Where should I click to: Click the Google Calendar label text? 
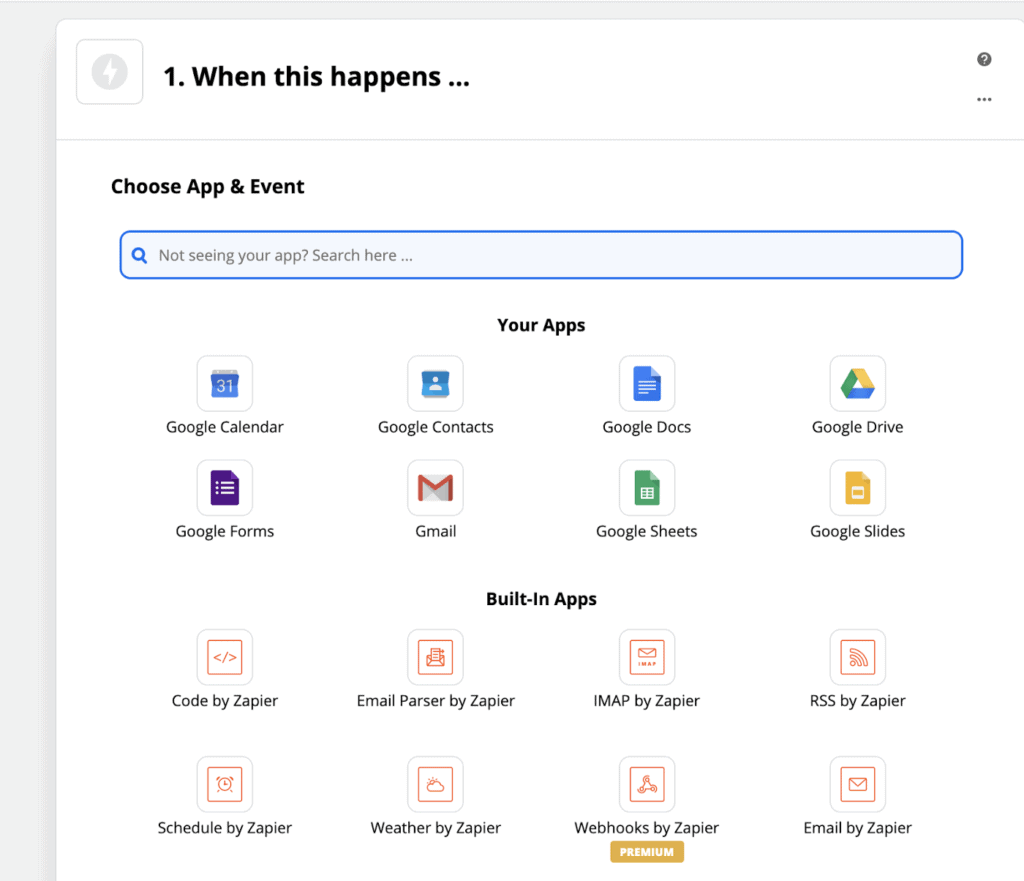(x=225, y=427)
